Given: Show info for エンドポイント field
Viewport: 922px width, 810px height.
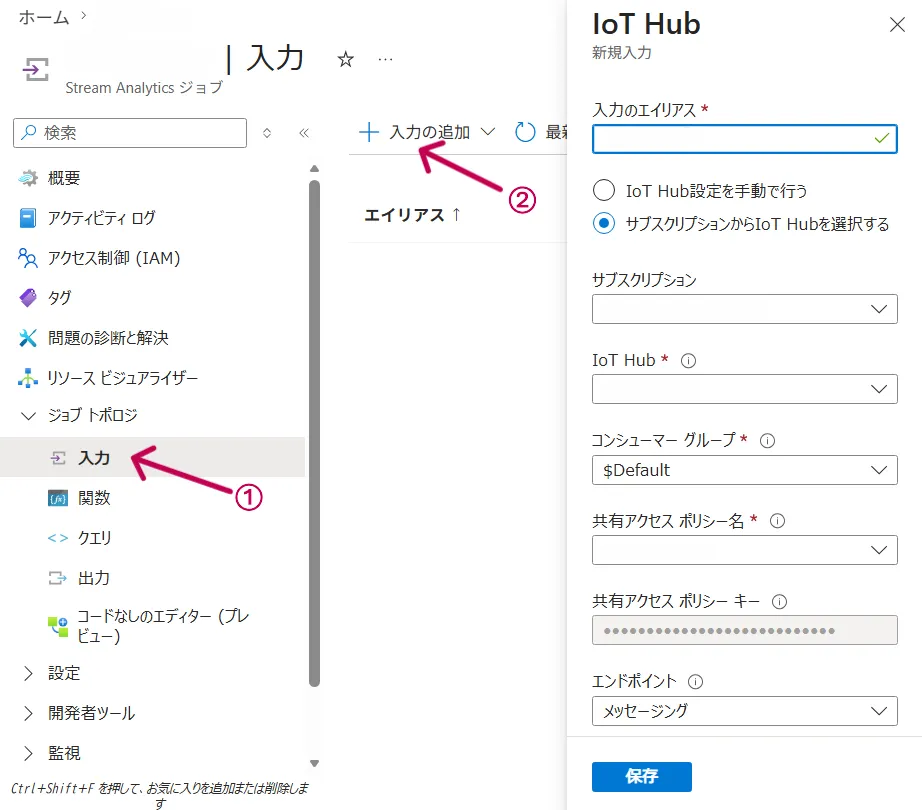Looking at the screenshot, I should point(695,681).
